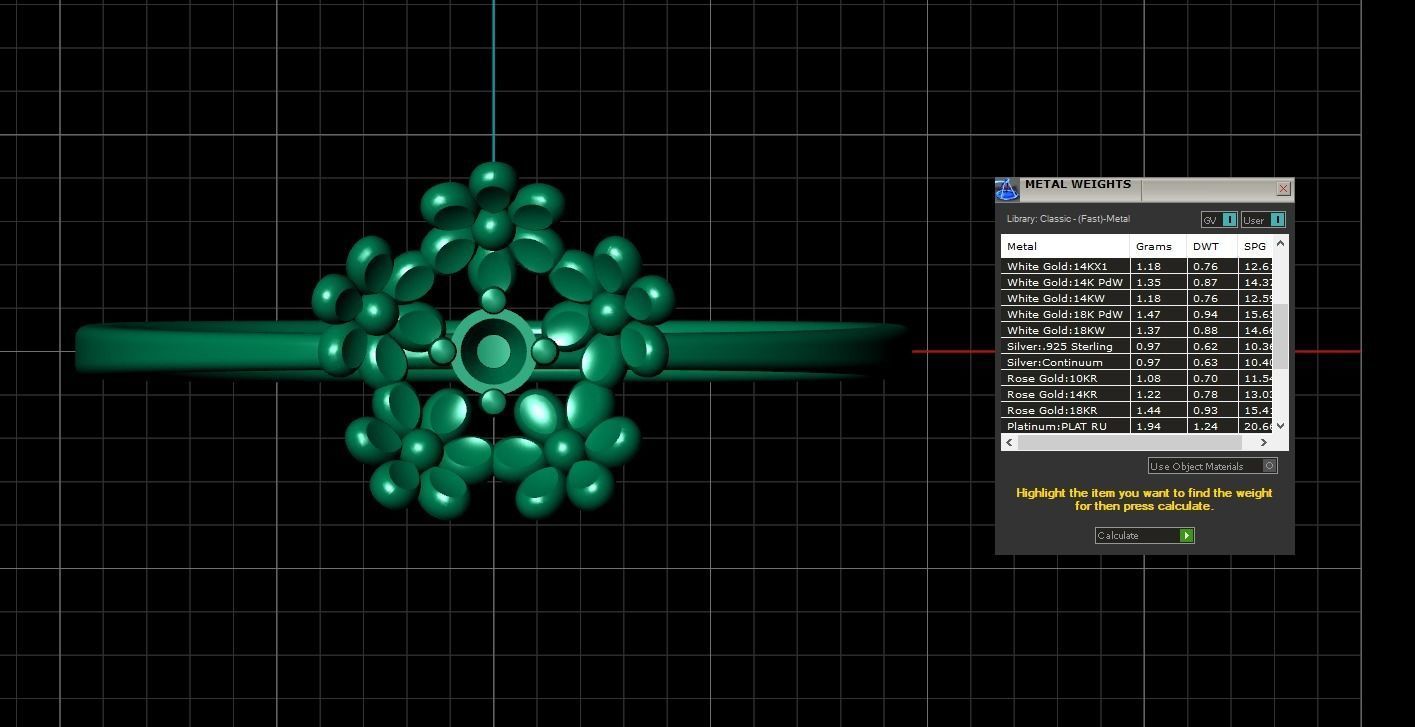Select the Rose Gold:18KR row
The image size is (1415, 727).
1137,410
